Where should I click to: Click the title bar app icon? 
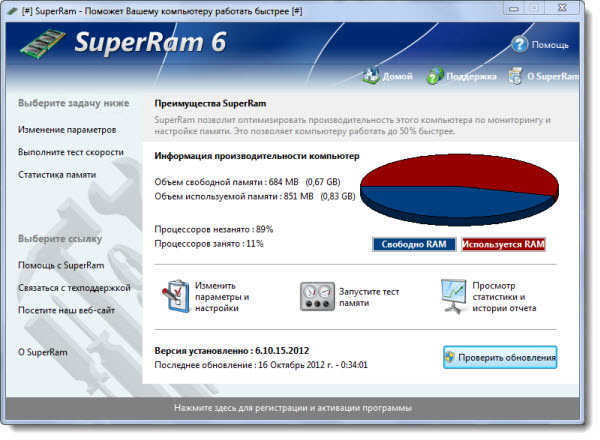click(x=13, y=11)
